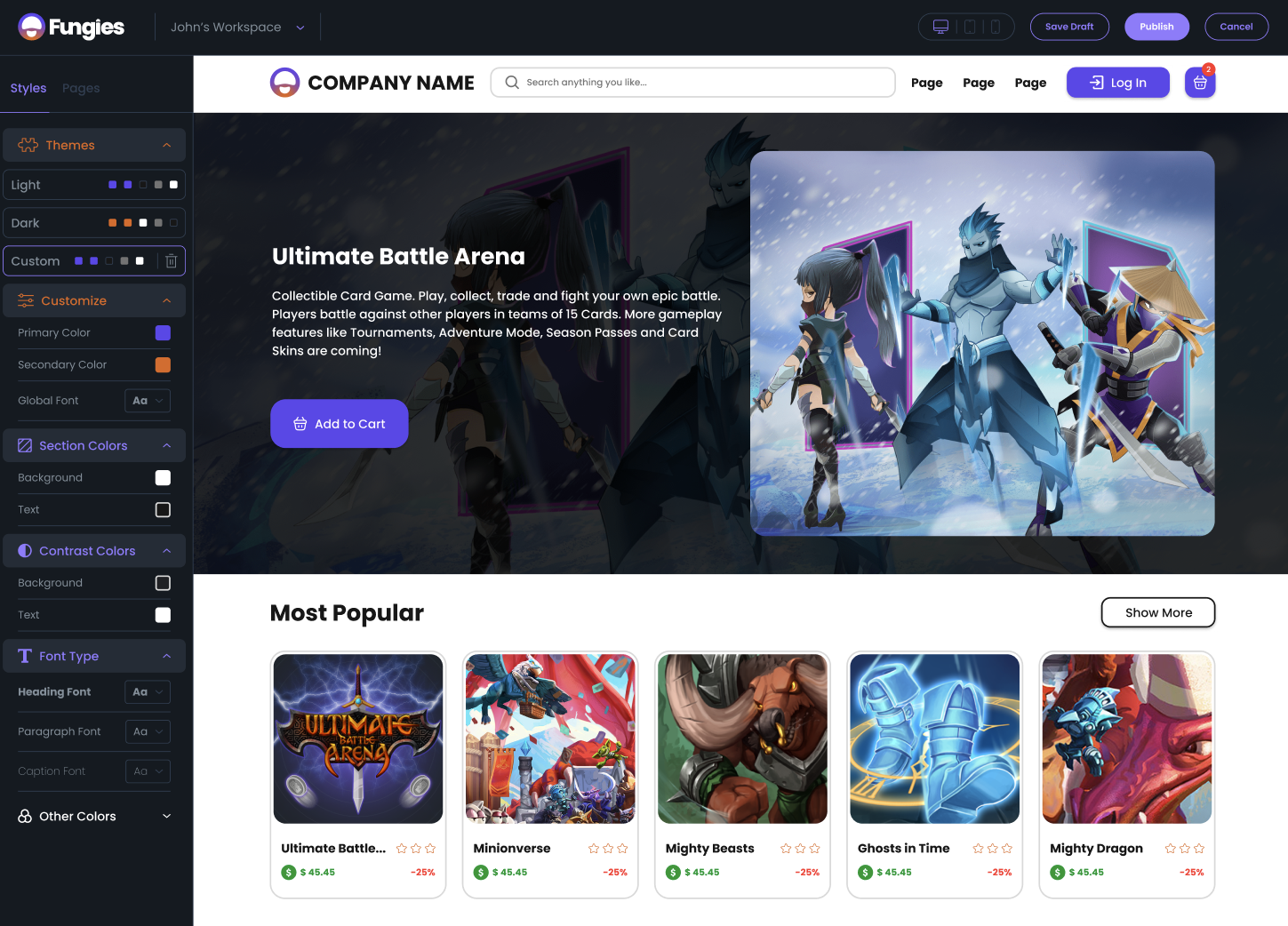Switch to the Pages tab
This screenshot has width=1288, height=926.
[81, 88]
